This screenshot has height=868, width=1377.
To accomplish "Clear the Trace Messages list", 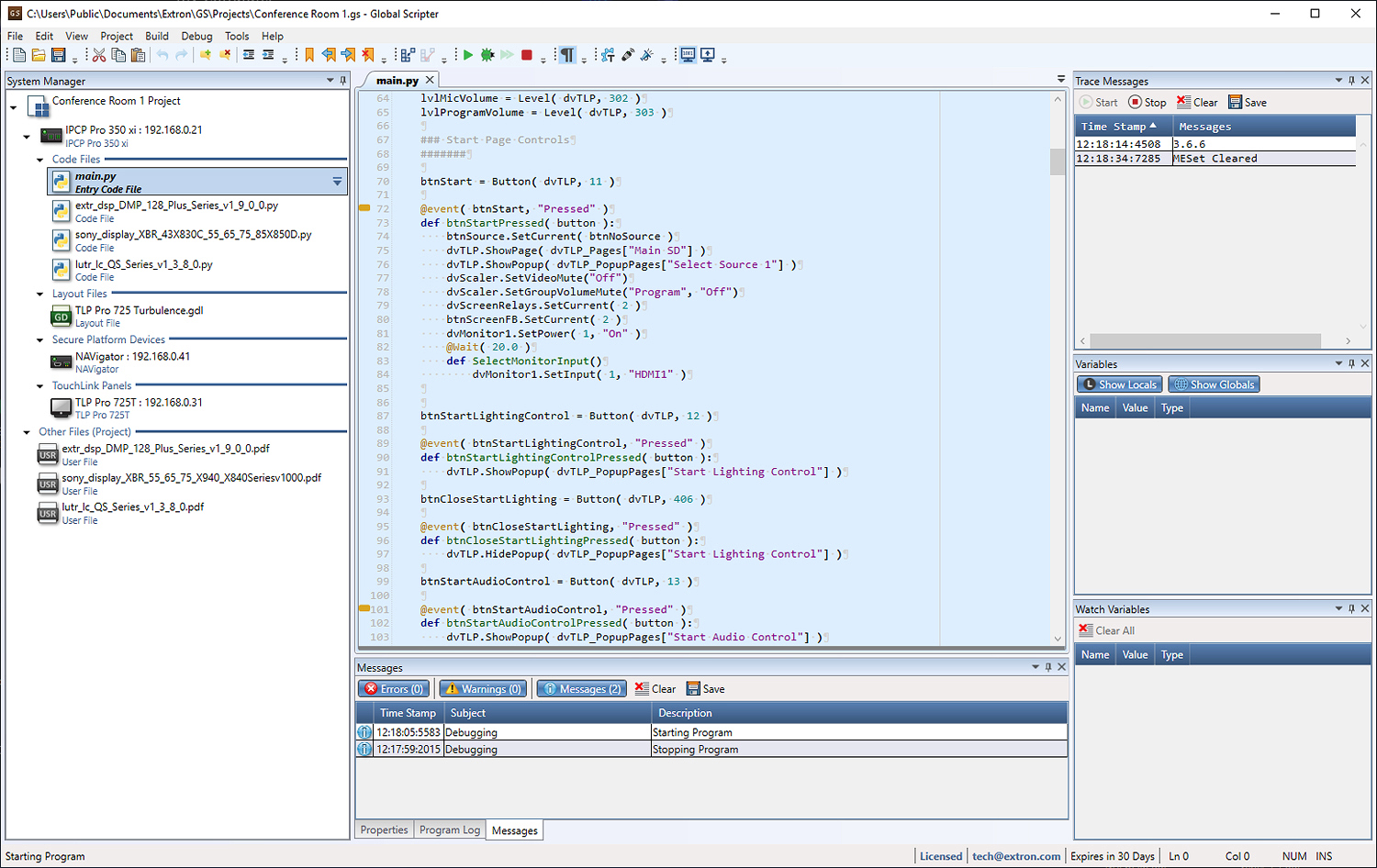I will 1197,103.
